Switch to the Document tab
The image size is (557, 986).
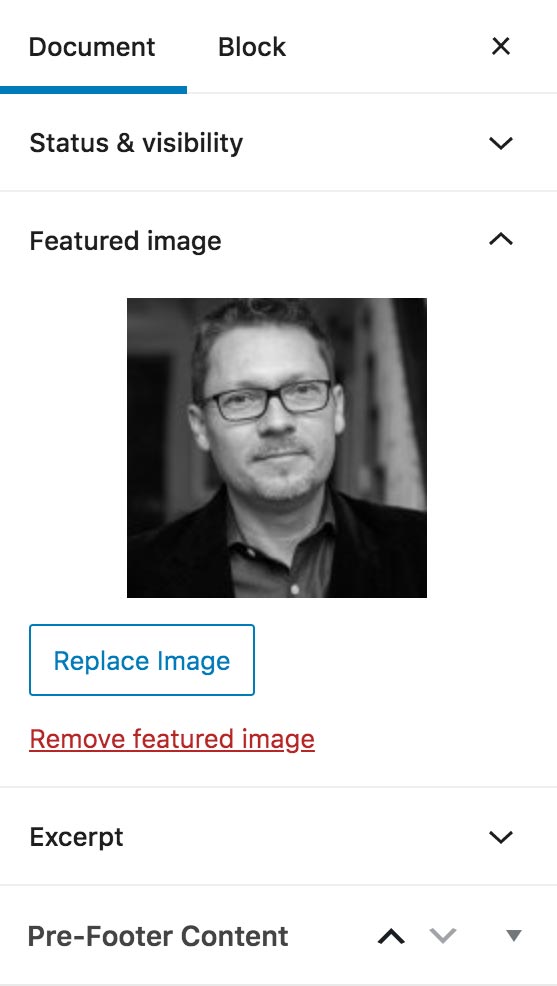click(x=92, y=47)
